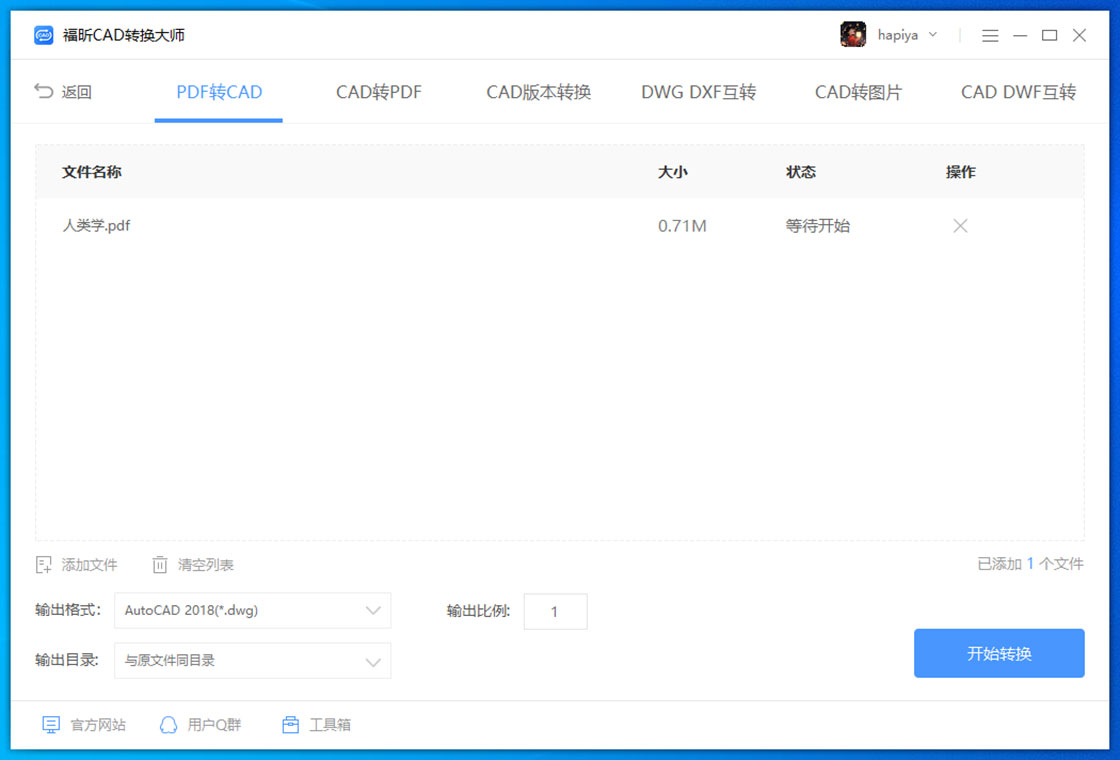The image size is (1120, 760).
Task: Open the 官方网站 link
Action: pyautogui.click(x=84, y=725)
